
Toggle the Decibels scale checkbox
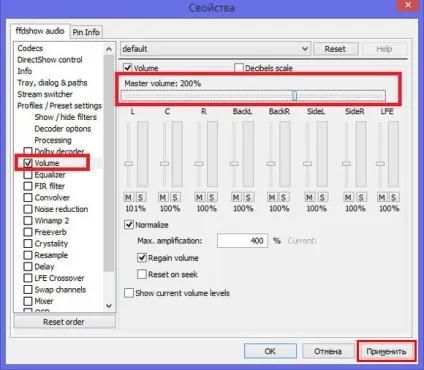point(239,68)
